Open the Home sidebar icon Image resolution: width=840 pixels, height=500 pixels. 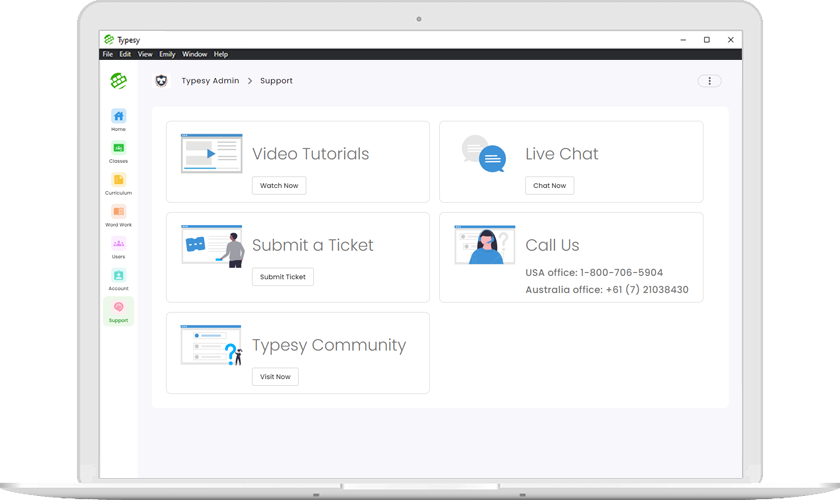tap(118, 116)
